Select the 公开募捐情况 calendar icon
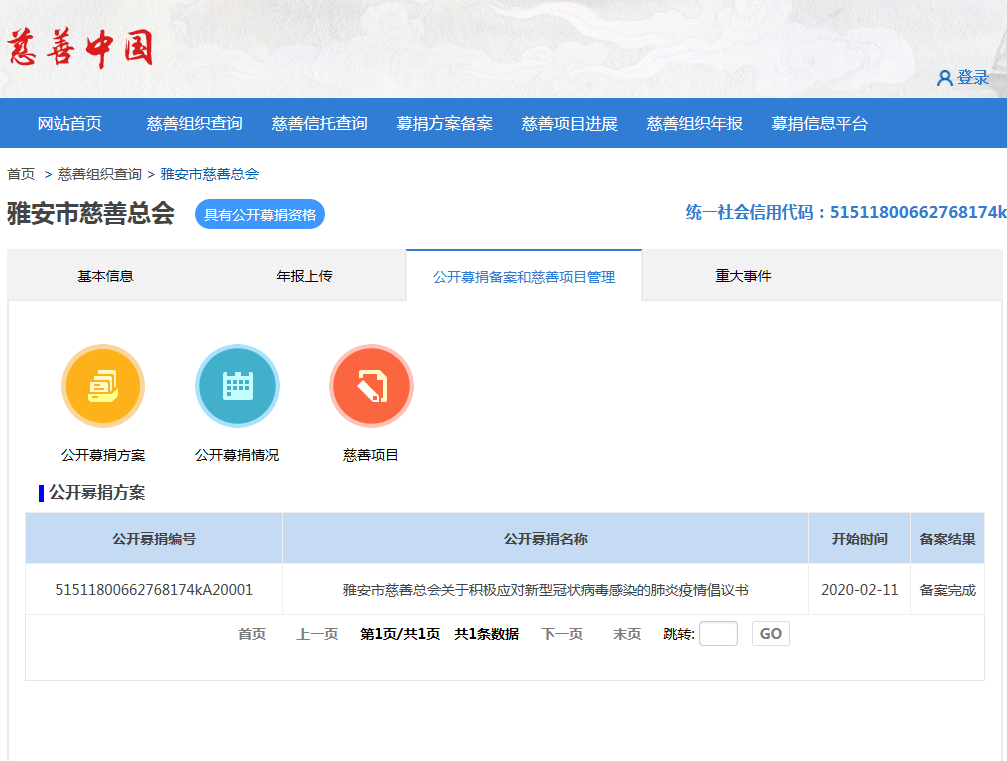Viewport: 1007px width, 761px height. point(237,385)
